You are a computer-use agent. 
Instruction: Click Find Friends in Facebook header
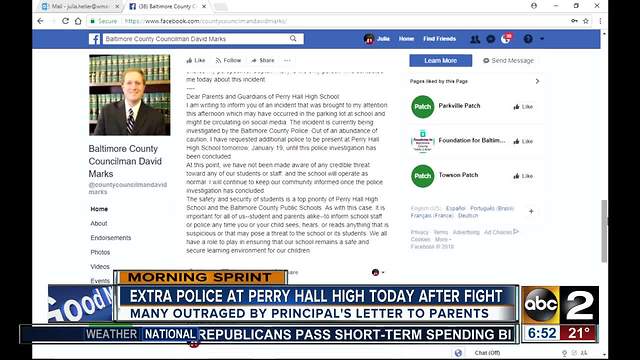[440, 39]
